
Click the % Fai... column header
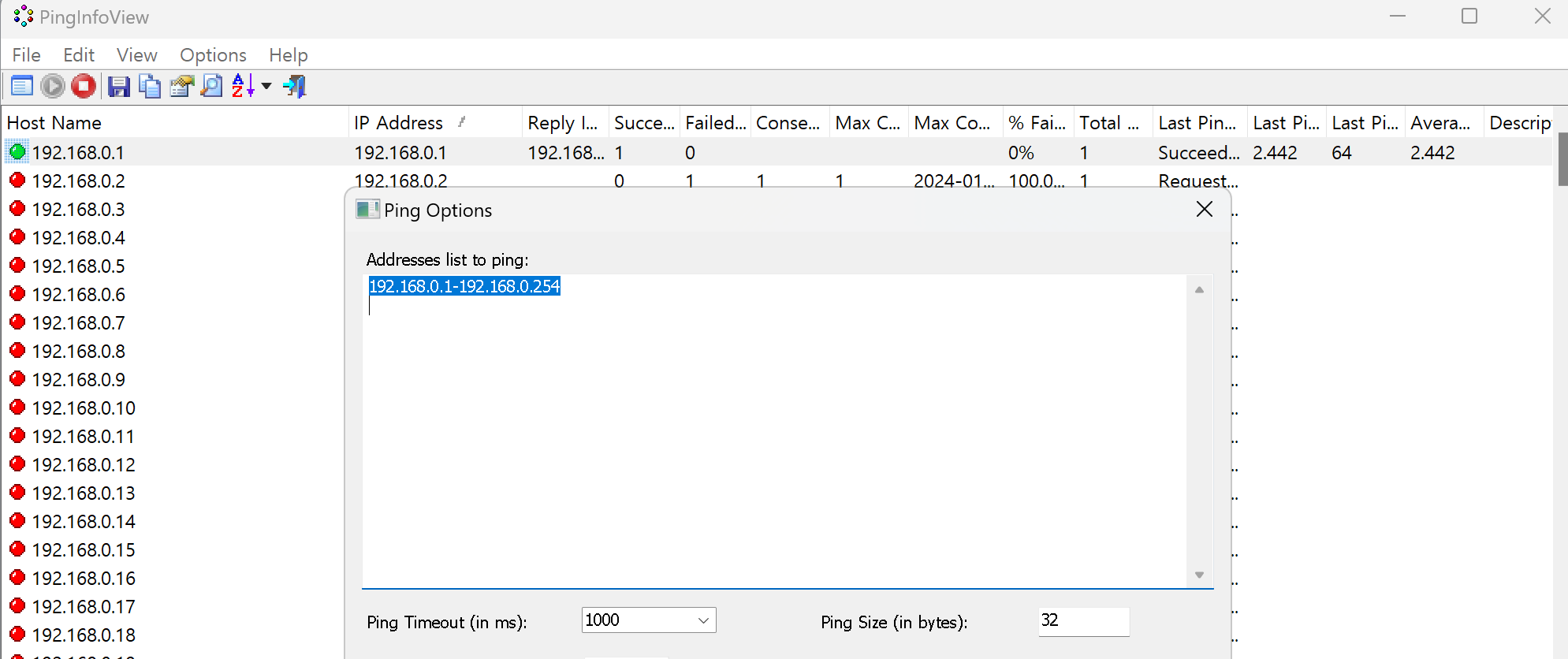pyautogui.click(x=1038, y=123)
